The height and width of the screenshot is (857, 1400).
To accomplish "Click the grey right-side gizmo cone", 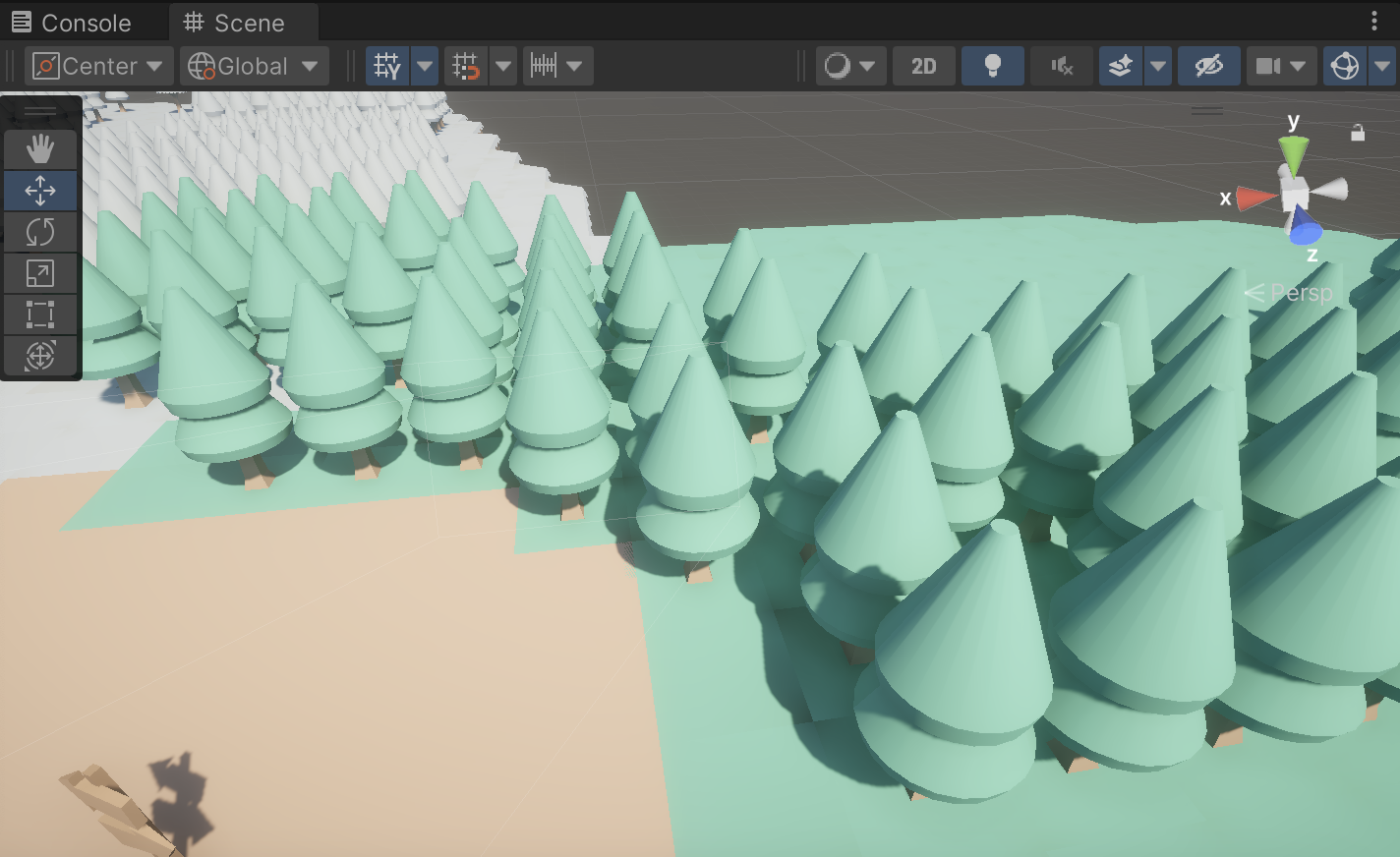I will click(x=1329, y=189).
